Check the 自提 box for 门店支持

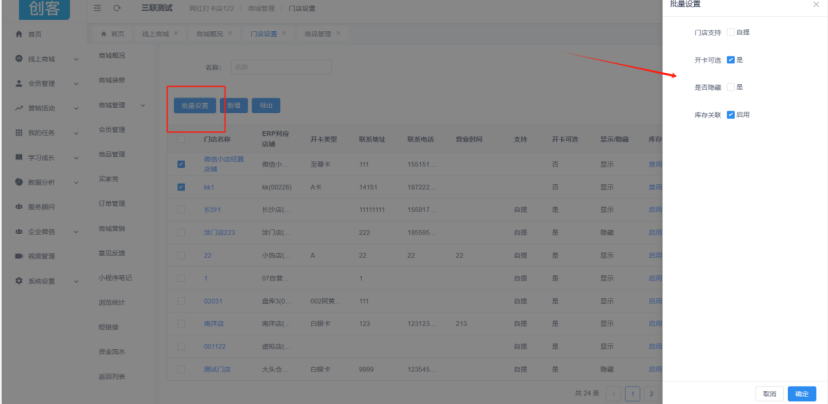(731, 33)
